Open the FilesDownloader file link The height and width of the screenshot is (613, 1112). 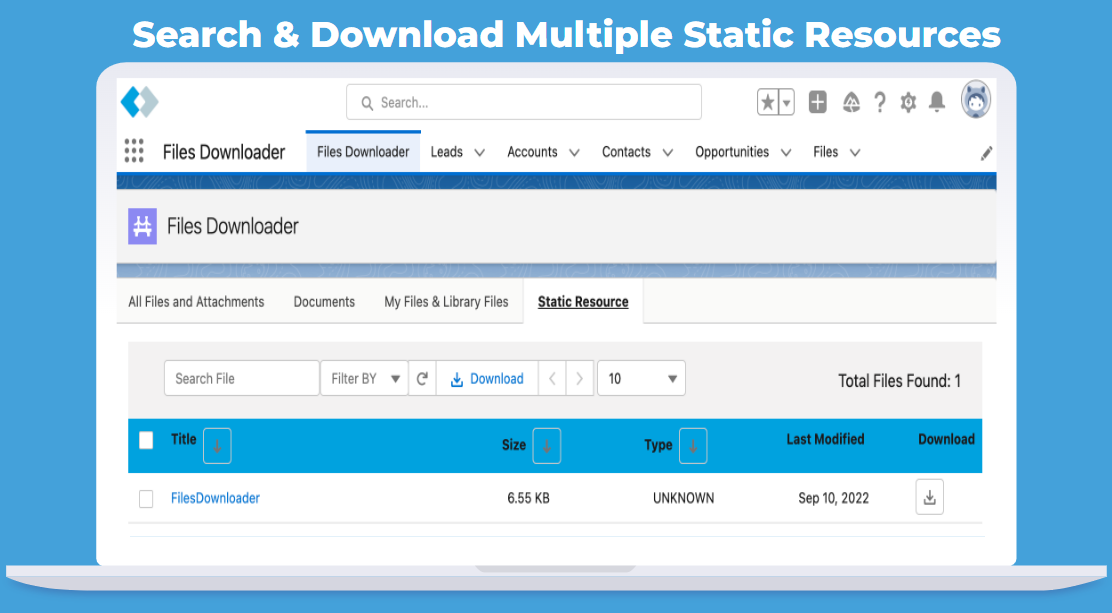click(x=215, y=498)
